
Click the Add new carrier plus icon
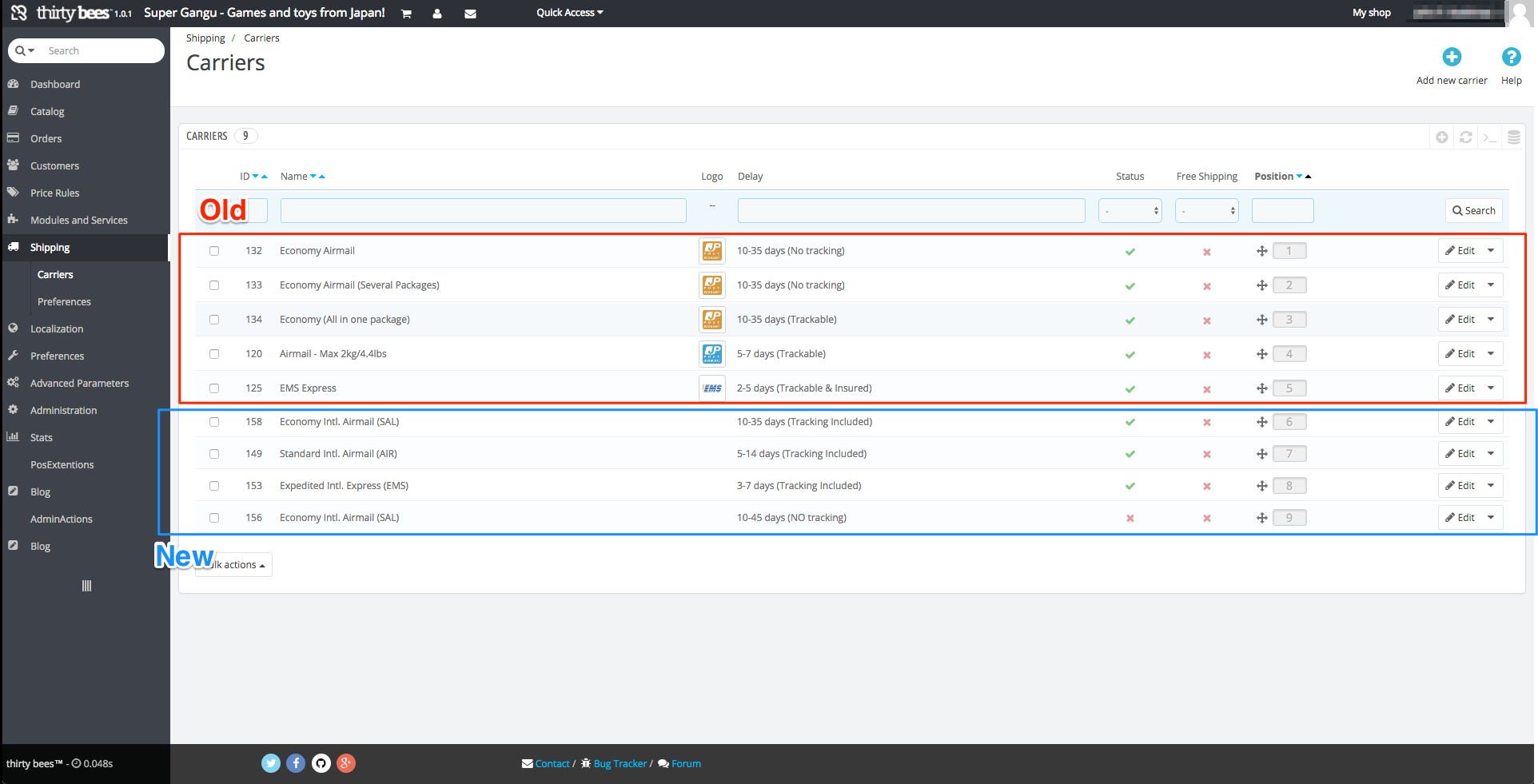[1452, 57]
